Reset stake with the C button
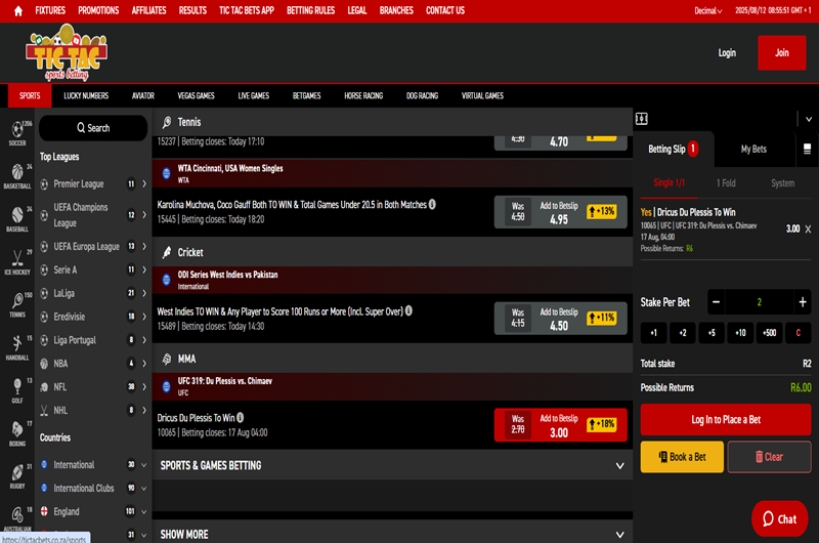The width and height of the screenshot is (819, 543). click(x=798, y=333)
